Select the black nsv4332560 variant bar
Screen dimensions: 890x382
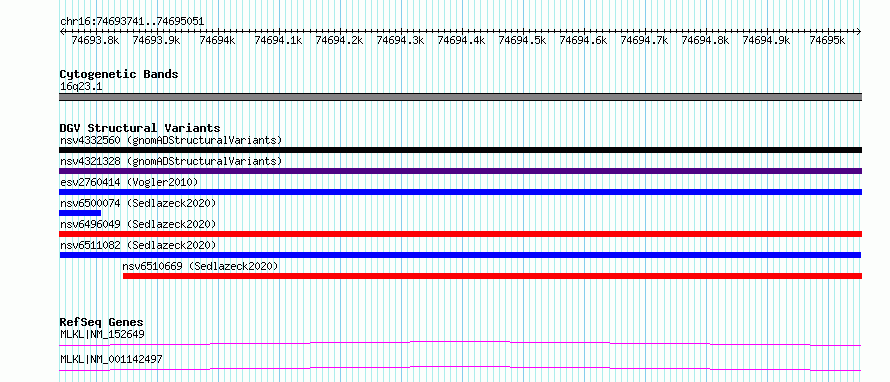click(x=460, y=150)
